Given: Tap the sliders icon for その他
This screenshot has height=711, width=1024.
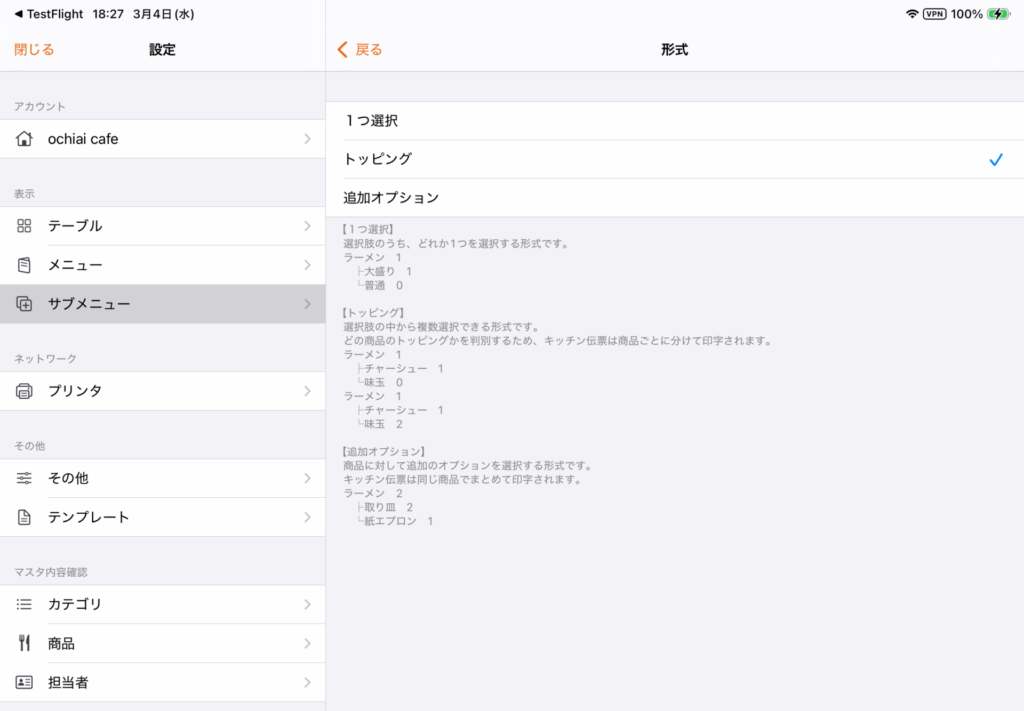Looking at the screenshot, I should coord(25,478).
